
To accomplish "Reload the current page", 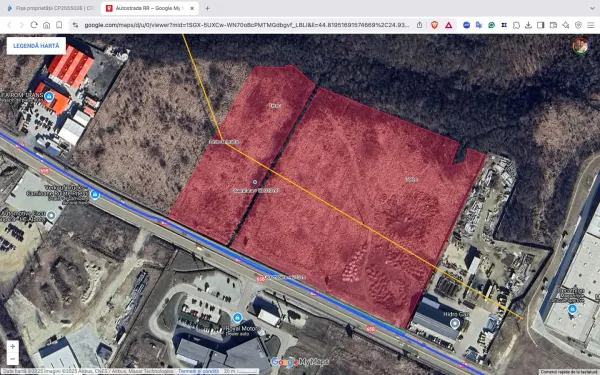I will 34,25.
